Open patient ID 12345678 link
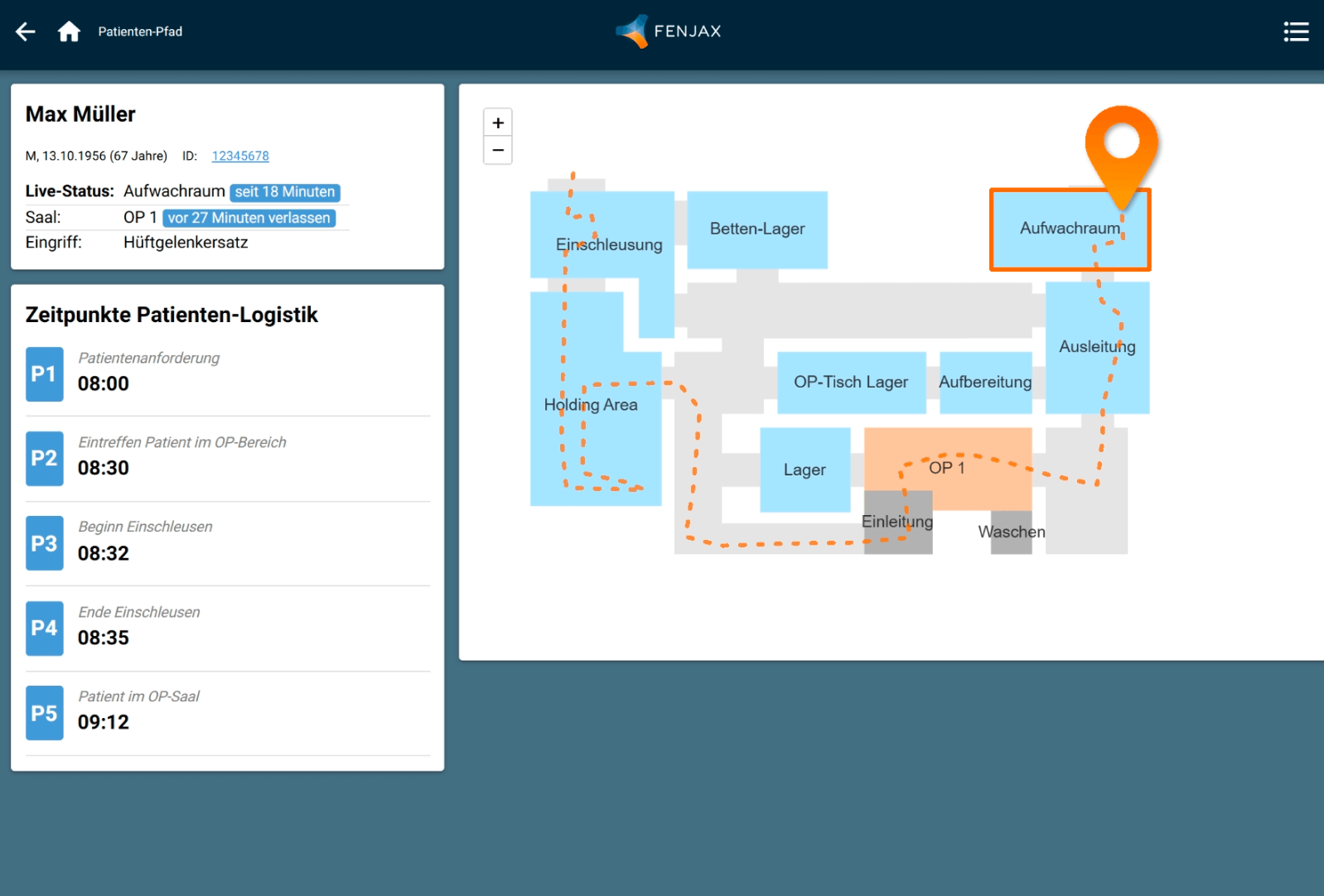The image size is (1324, 896). pos(240,156)
